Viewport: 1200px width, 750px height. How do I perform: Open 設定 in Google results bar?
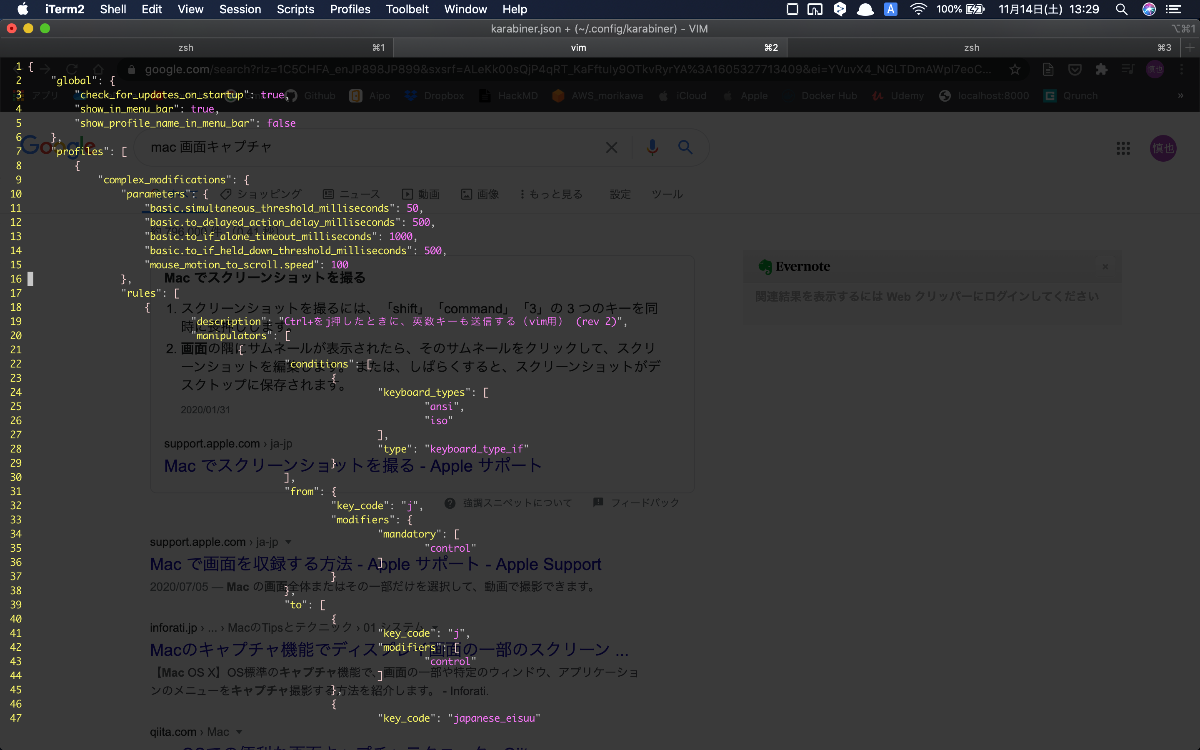(x=620, y=194)
